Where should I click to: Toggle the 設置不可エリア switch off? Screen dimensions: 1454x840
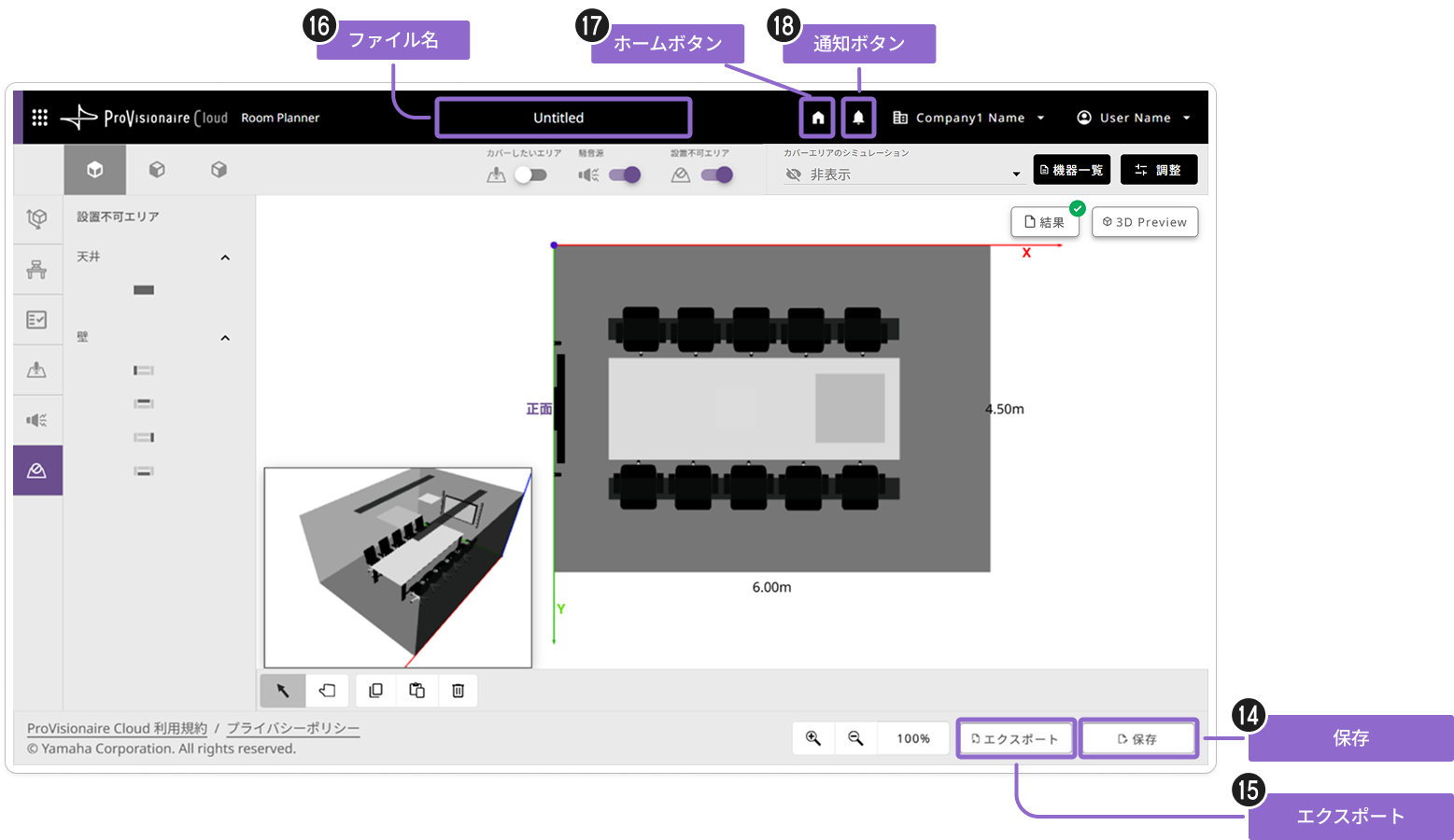[717, 175]
